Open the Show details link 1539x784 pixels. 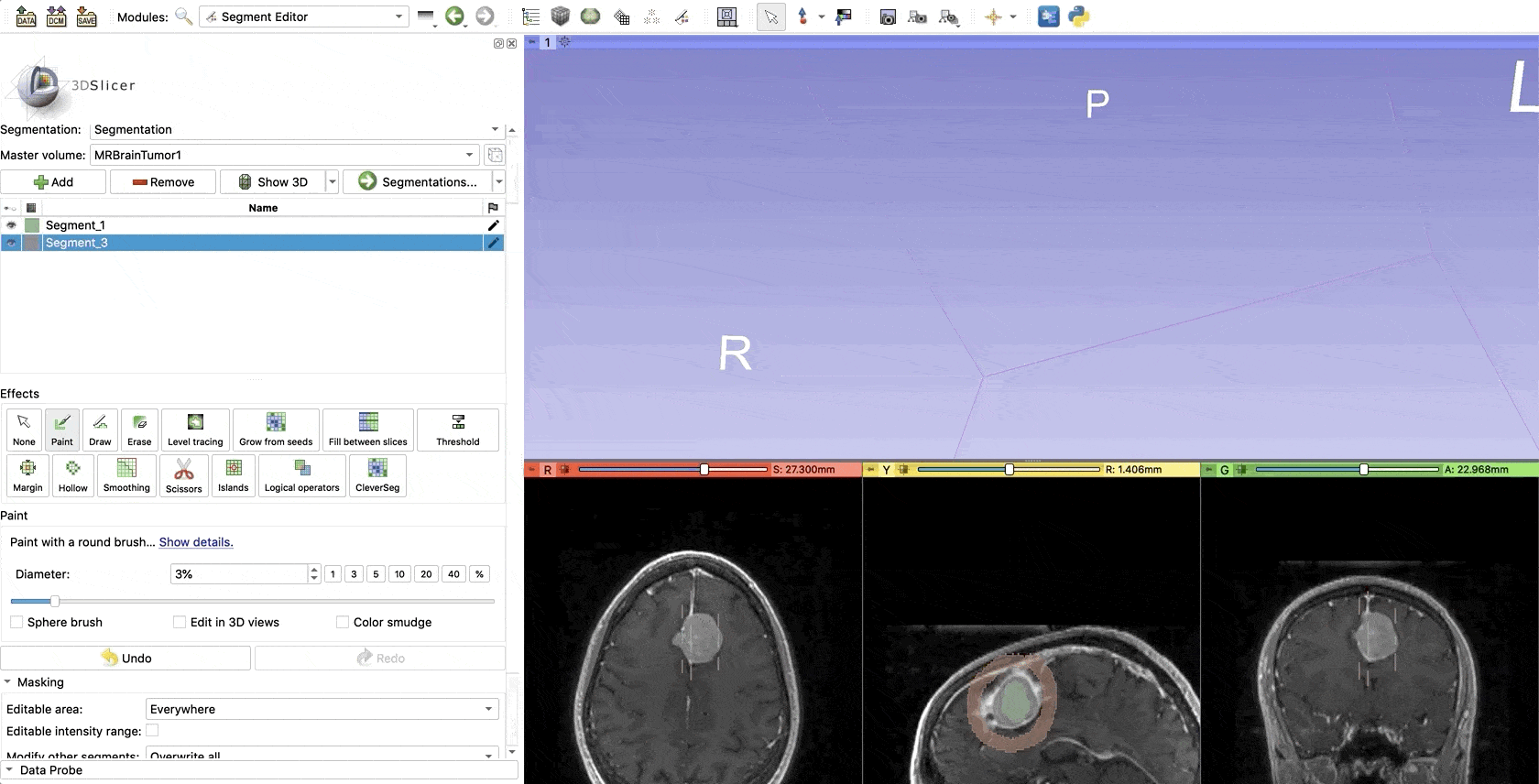coord(196,542)
